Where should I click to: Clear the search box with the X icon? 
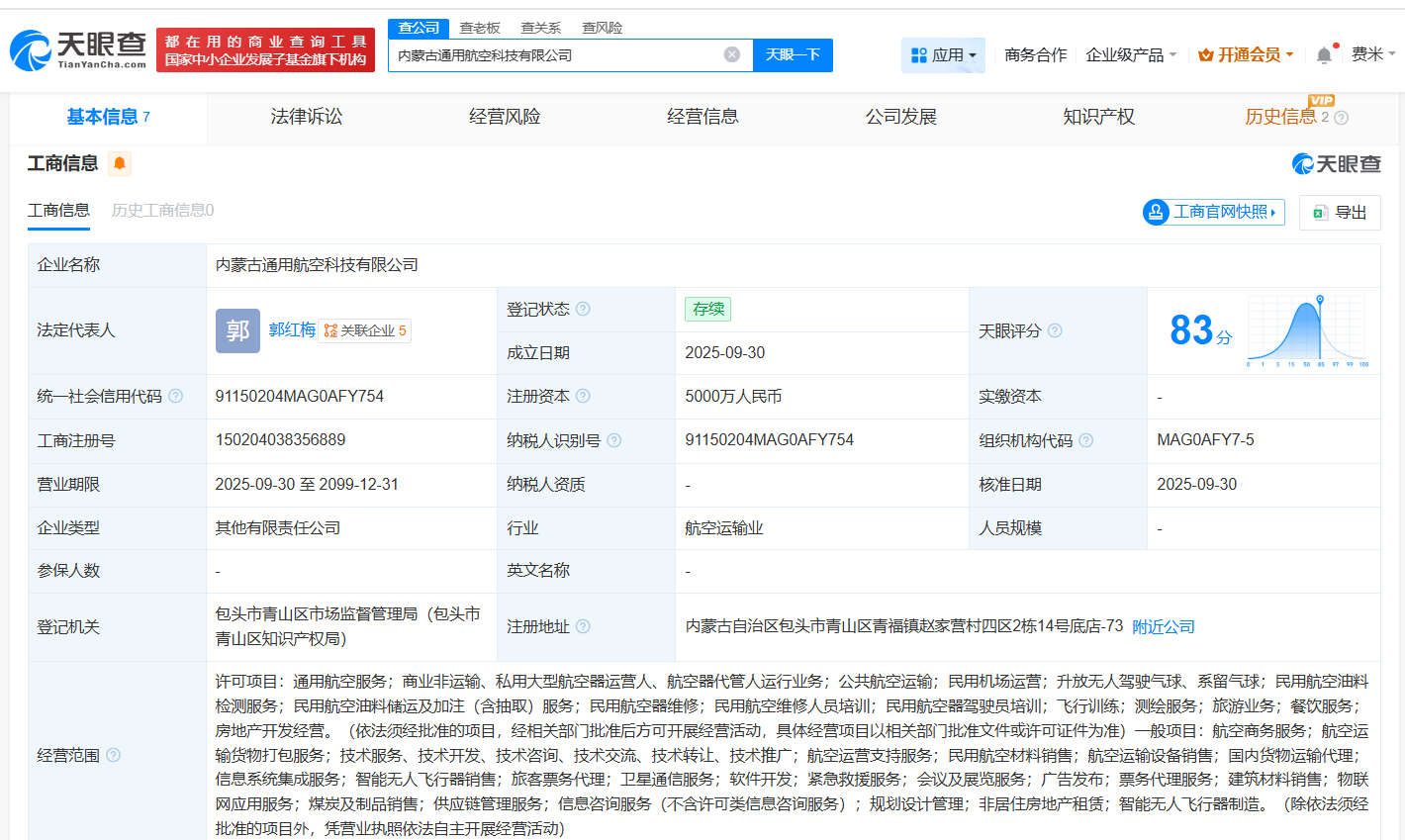click(x=730, y=54)
